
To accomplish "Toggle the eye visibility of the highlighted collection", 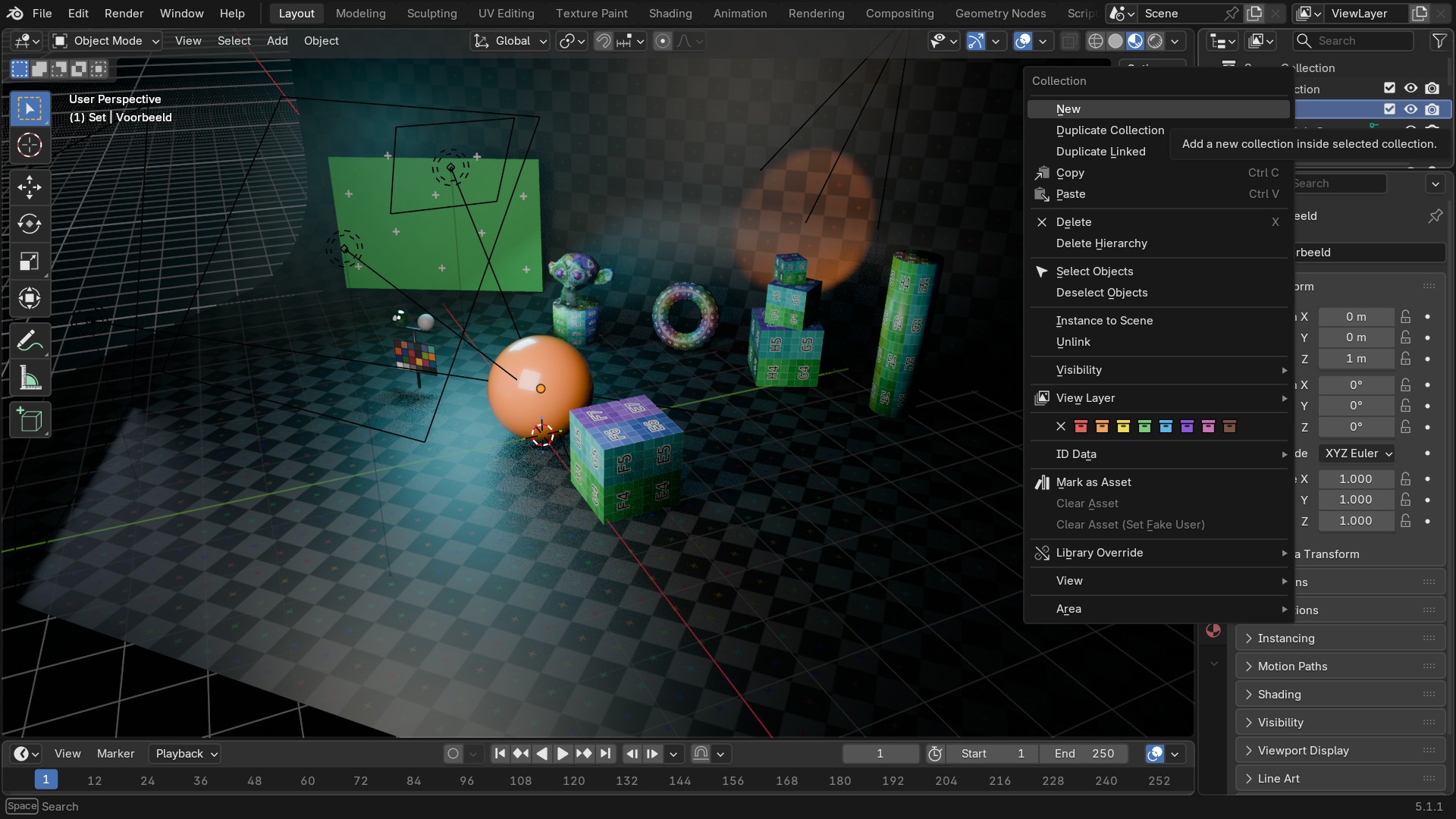I will click(1410, 109).
